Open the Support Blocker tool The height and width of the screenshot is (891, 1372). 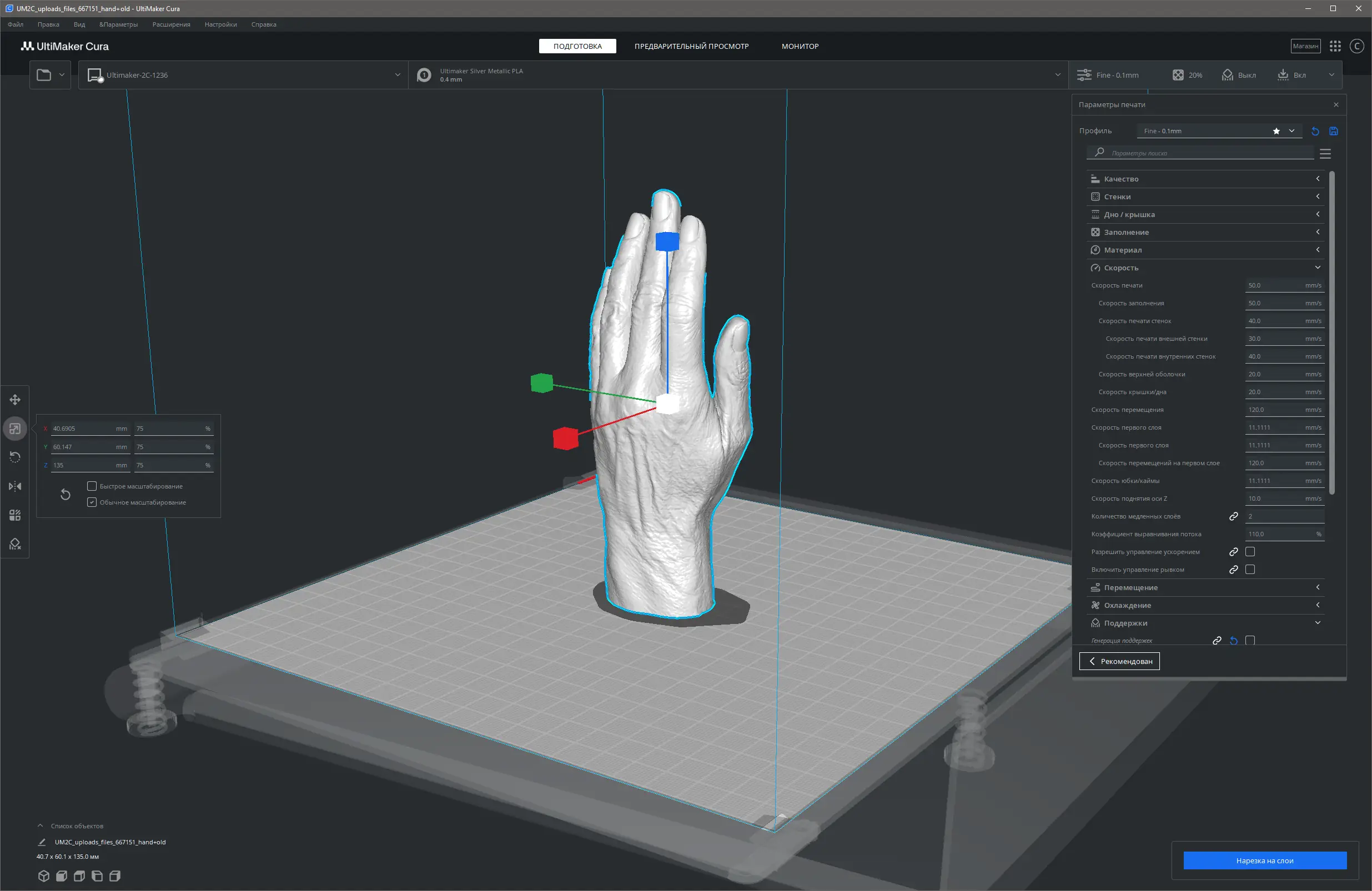[15, 543]
